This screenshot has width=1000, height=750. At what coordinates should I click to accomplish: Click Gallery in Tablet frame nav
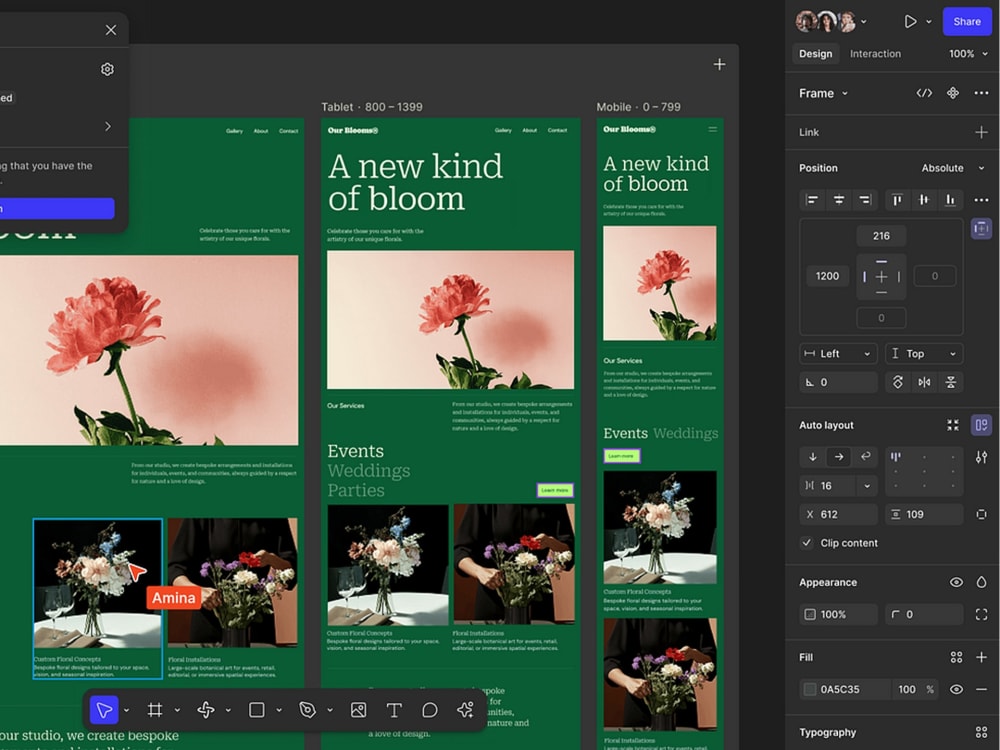click(x=503, y=130)
